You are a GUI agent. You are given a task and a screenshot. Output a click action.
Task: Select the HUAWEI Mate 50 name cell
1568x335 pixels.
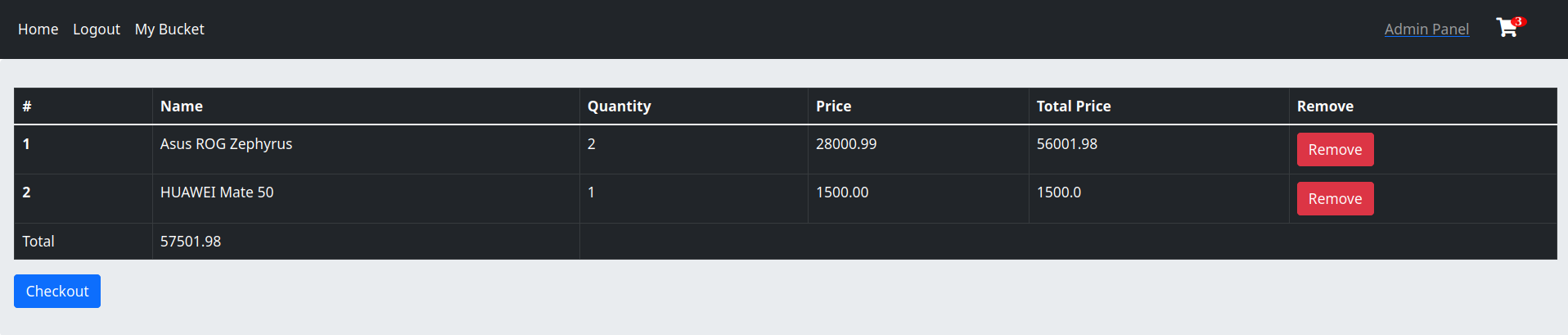[x=366, y=199]
